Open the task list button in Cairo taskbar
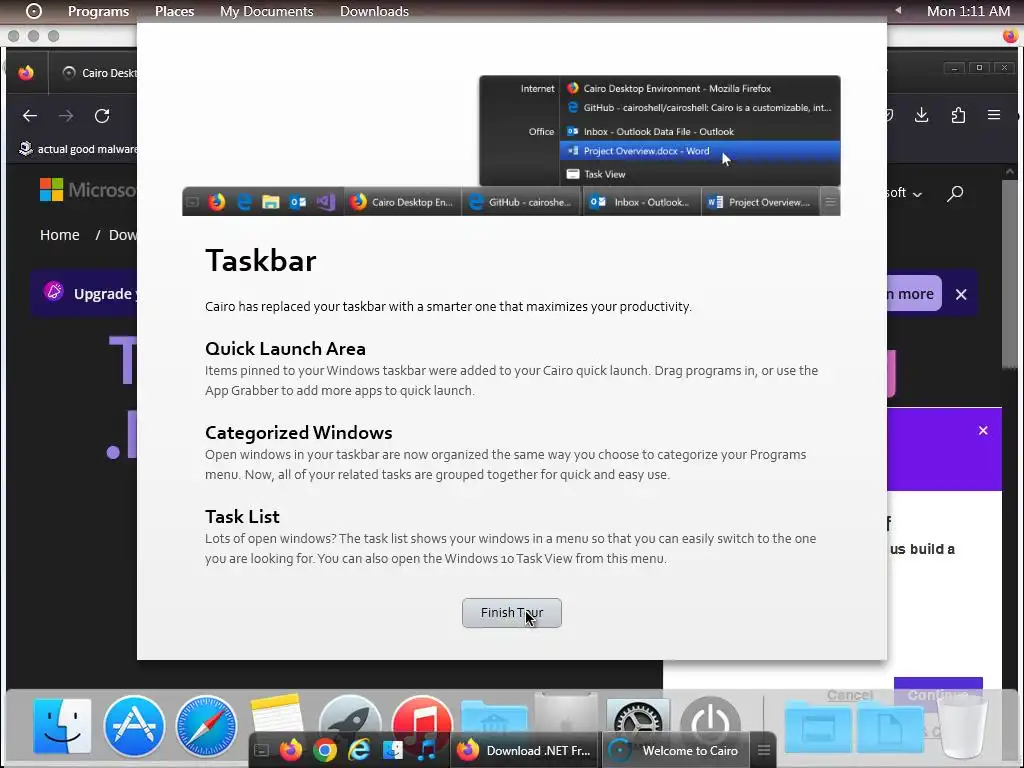 point(763,750)
